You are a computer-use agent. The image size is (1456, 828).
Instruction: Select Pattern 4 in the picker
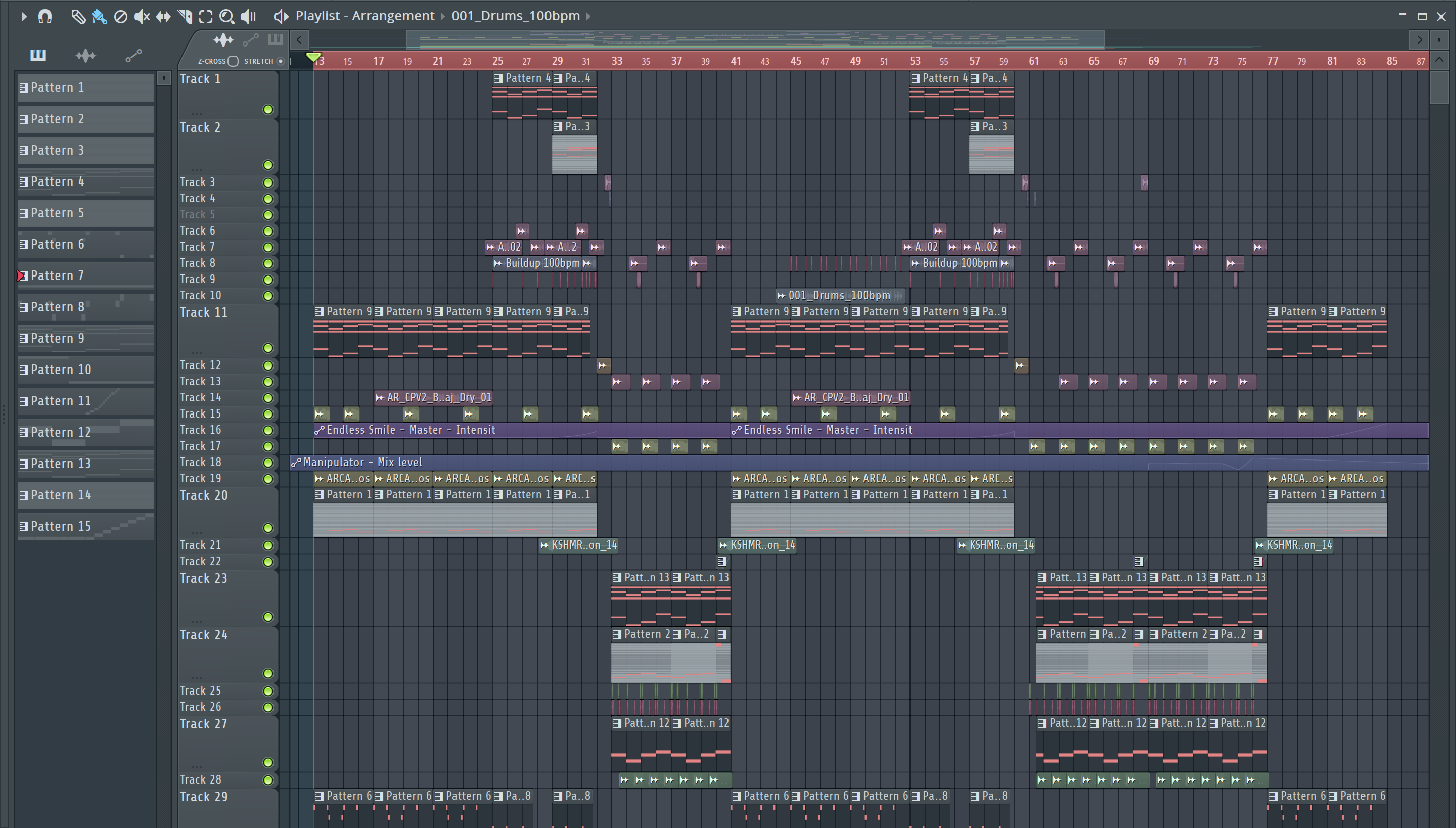[85, 182]
